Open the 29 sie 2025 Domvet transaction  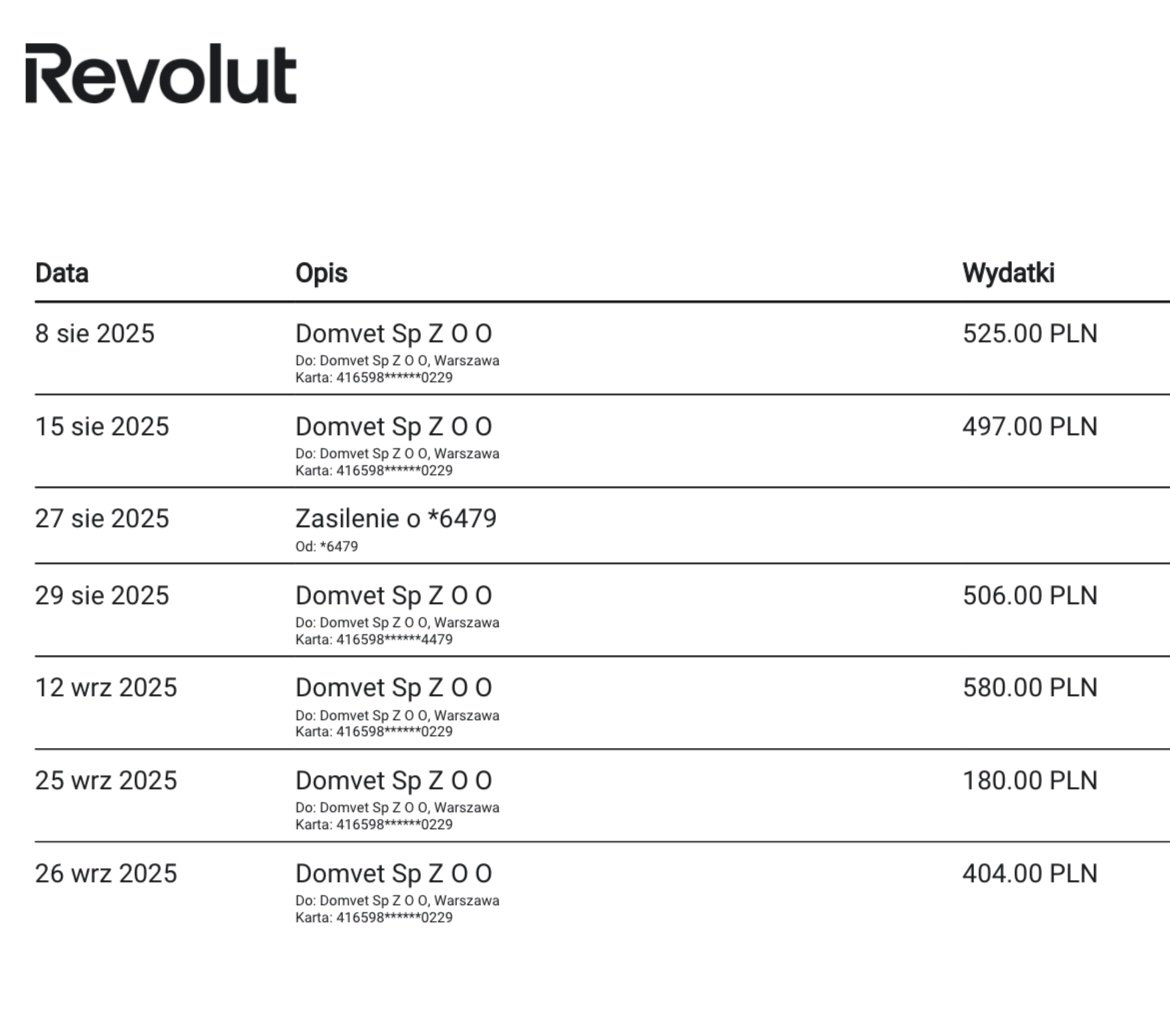coord(602,610)
